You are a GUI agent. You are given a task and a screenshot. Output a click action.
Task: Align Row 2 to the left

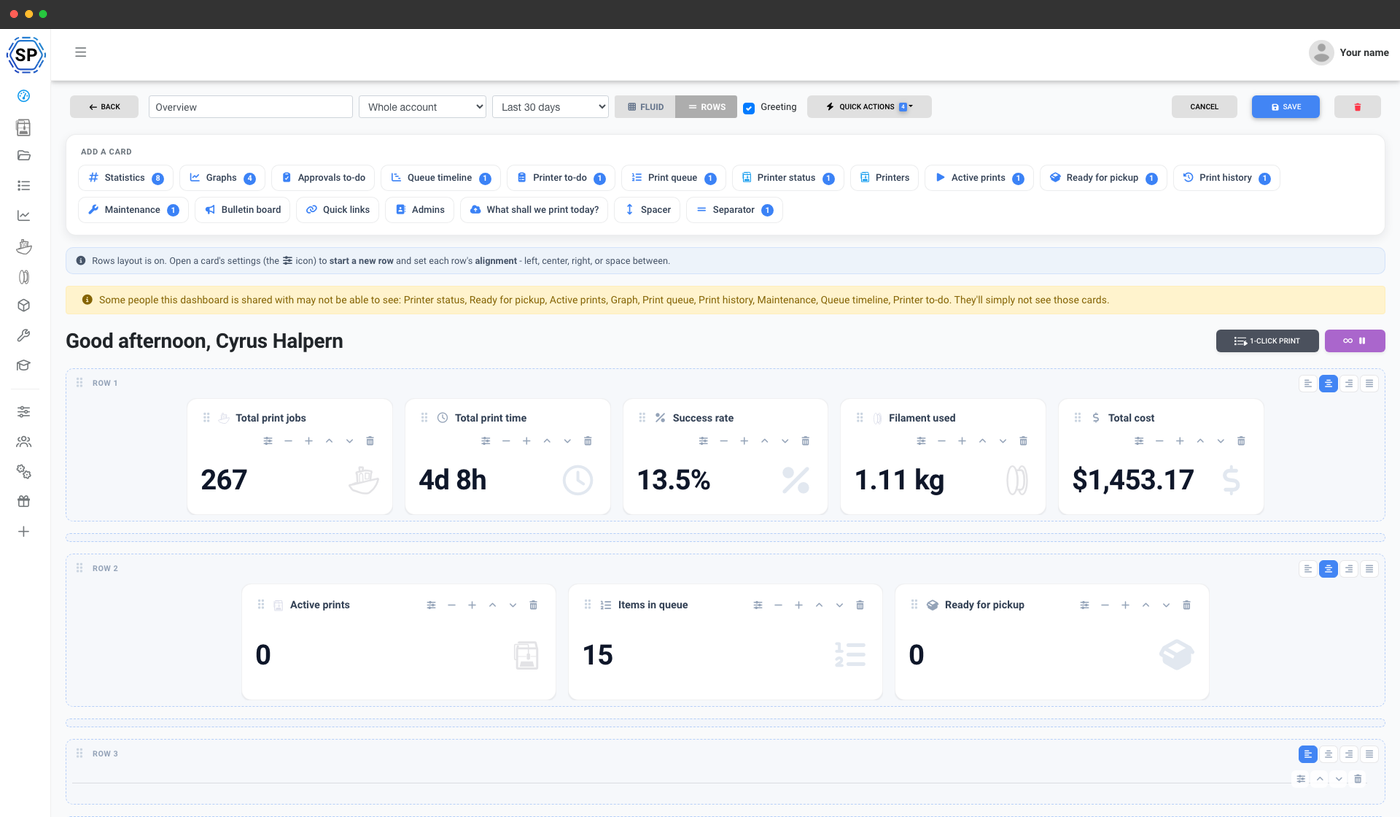pos(1308,569)
